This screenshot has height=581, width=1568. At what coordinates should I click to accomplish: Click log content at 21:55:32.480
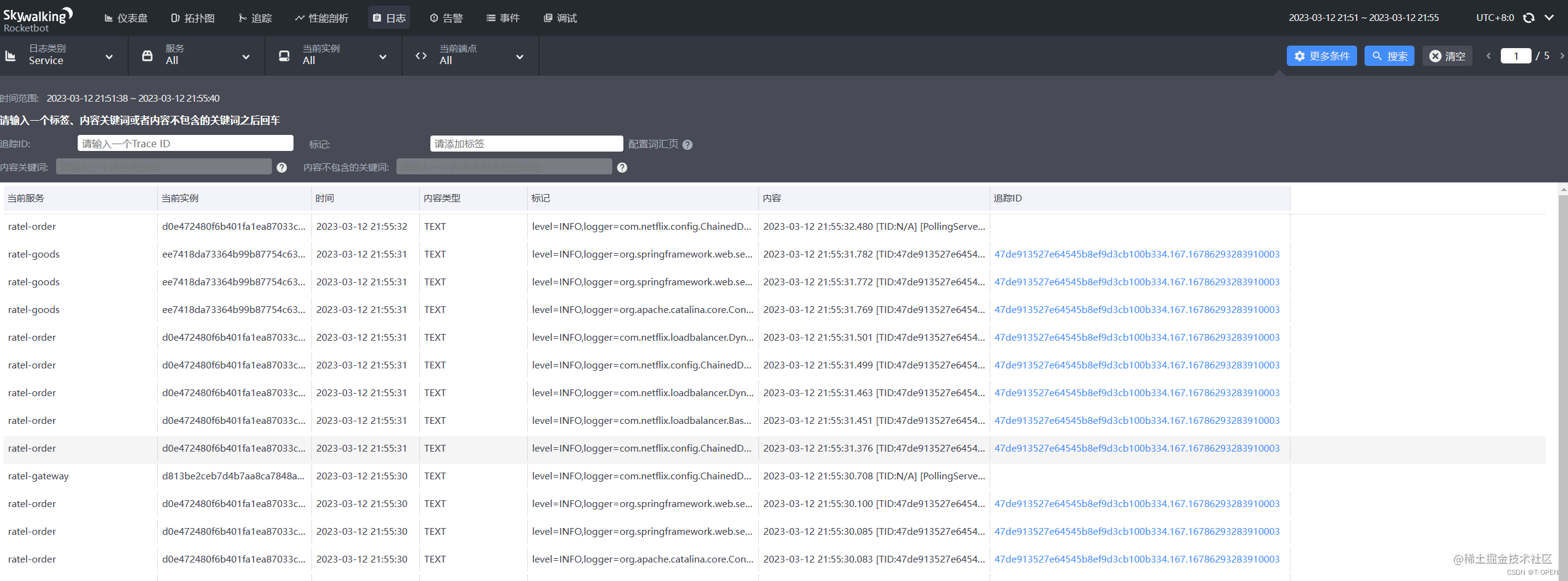coord(874,227)
